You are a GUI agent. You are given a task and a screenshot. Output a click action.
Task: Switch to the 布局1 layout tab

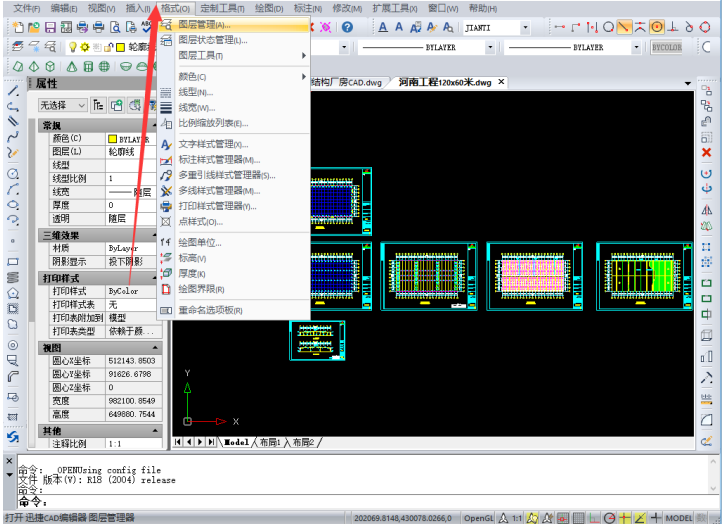click(268, 441)
